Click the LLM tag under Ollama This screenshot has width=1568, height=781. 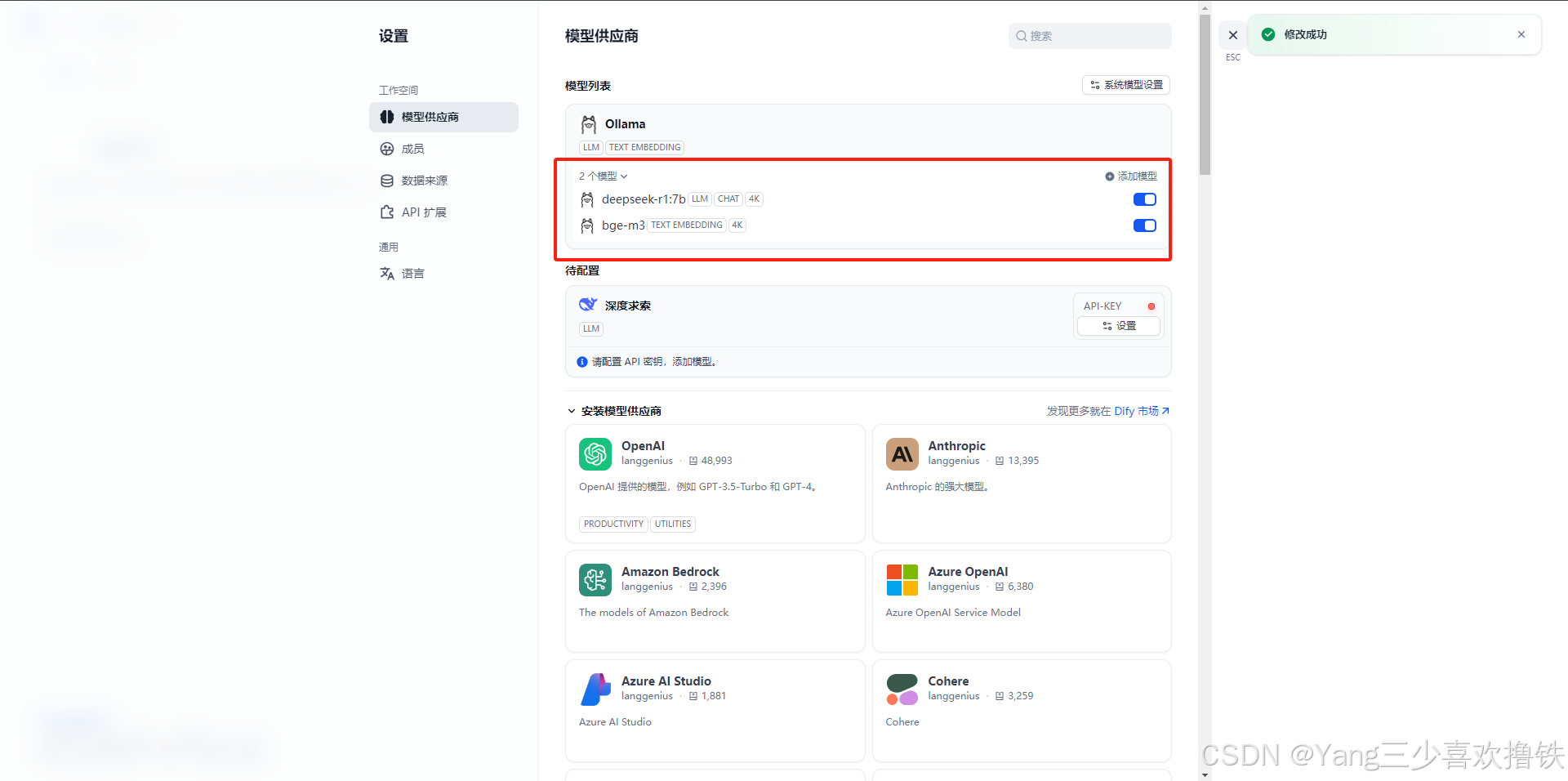click(x=591, y=148)
